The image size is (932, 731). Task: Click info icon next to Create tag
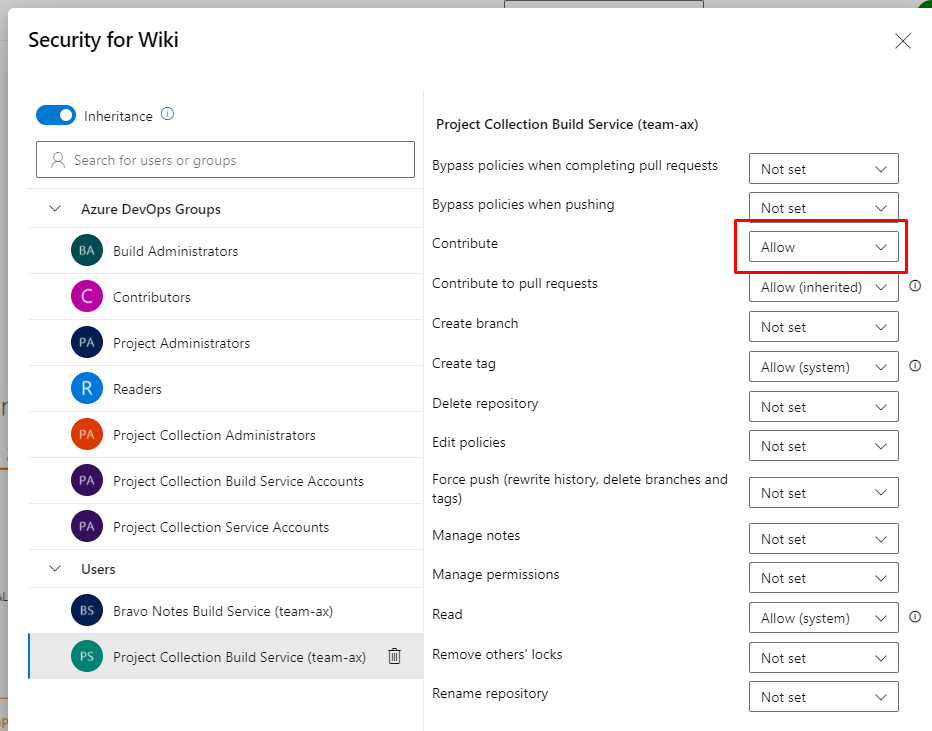tap(915, 366)
